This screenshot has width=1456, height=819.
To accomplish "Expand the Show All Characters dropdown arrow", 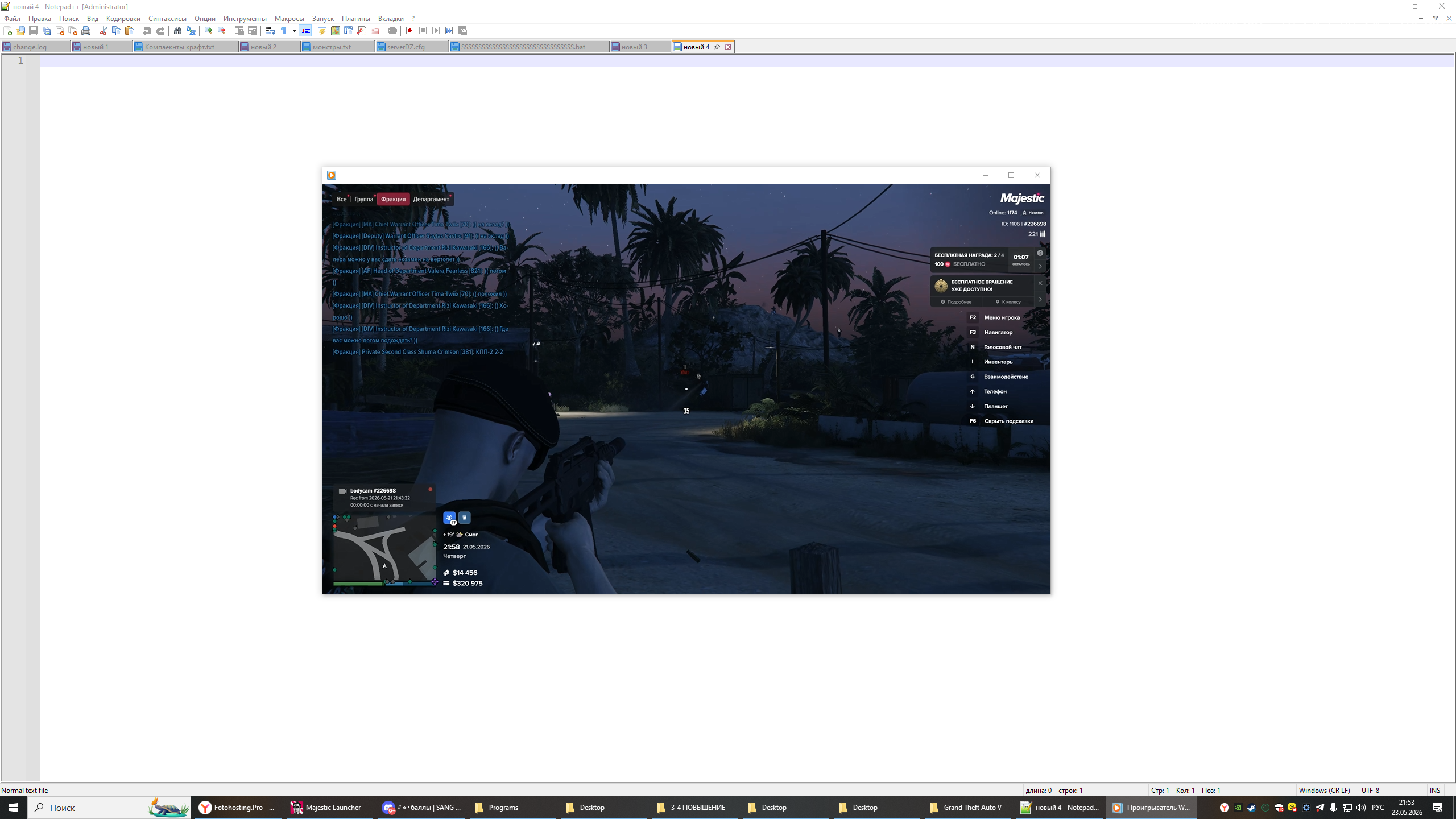I will pyautogui.click(x=294, y=31).
